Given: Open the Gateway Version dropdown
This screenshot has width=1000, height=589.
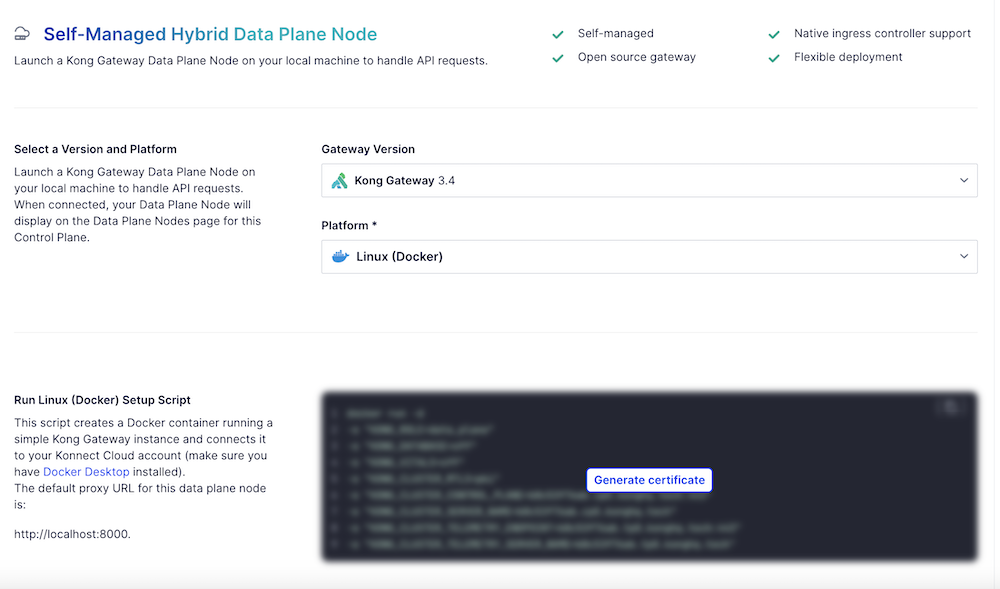Looking at the screenshot, I should point(650,180).
